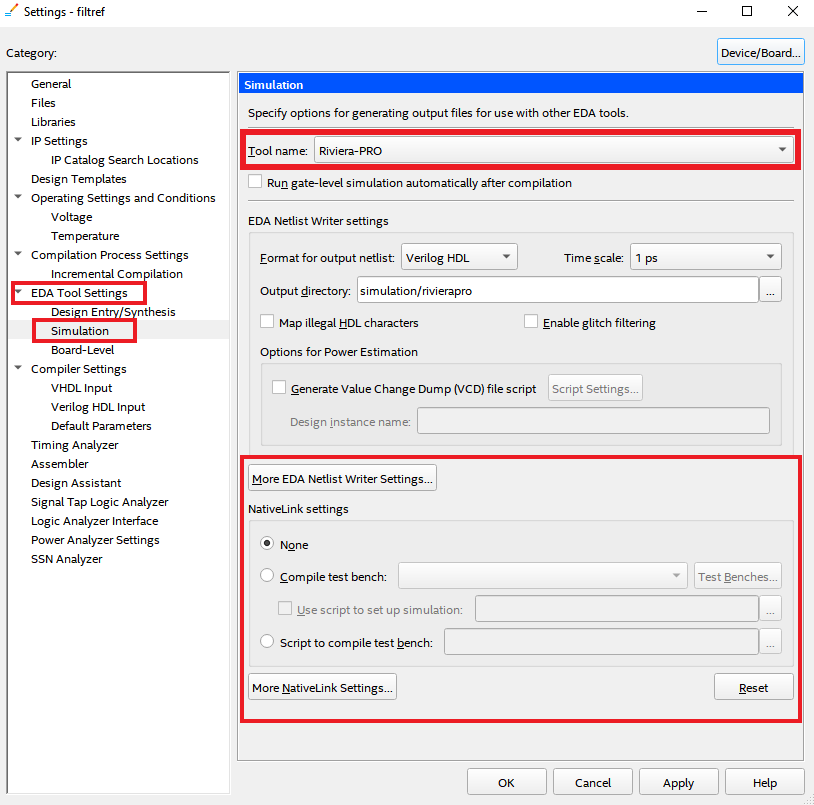Select Design Assistant category
This screenshot has height=805, width=814.
point(76,483)
